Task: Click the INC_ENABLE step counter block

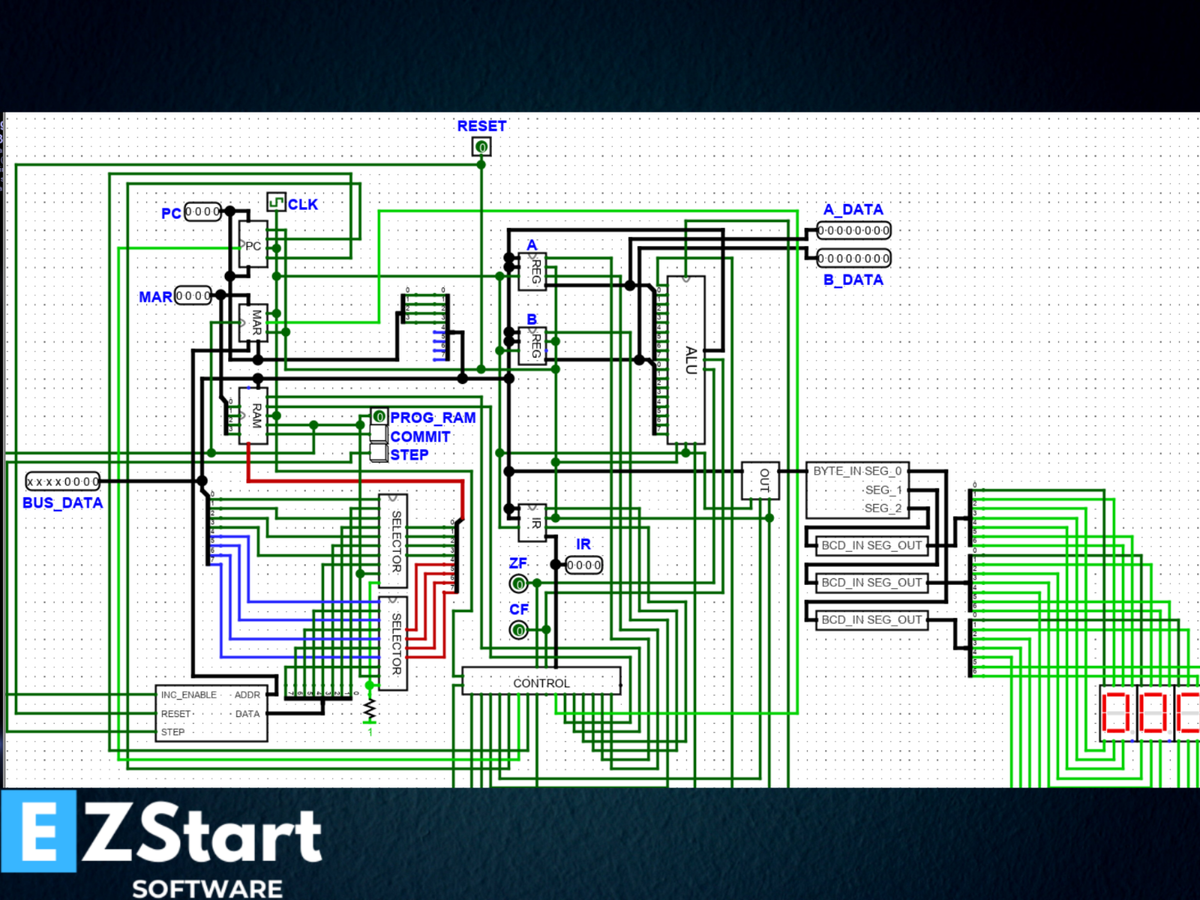Action: pyautogui.click(x=212, y=712)
